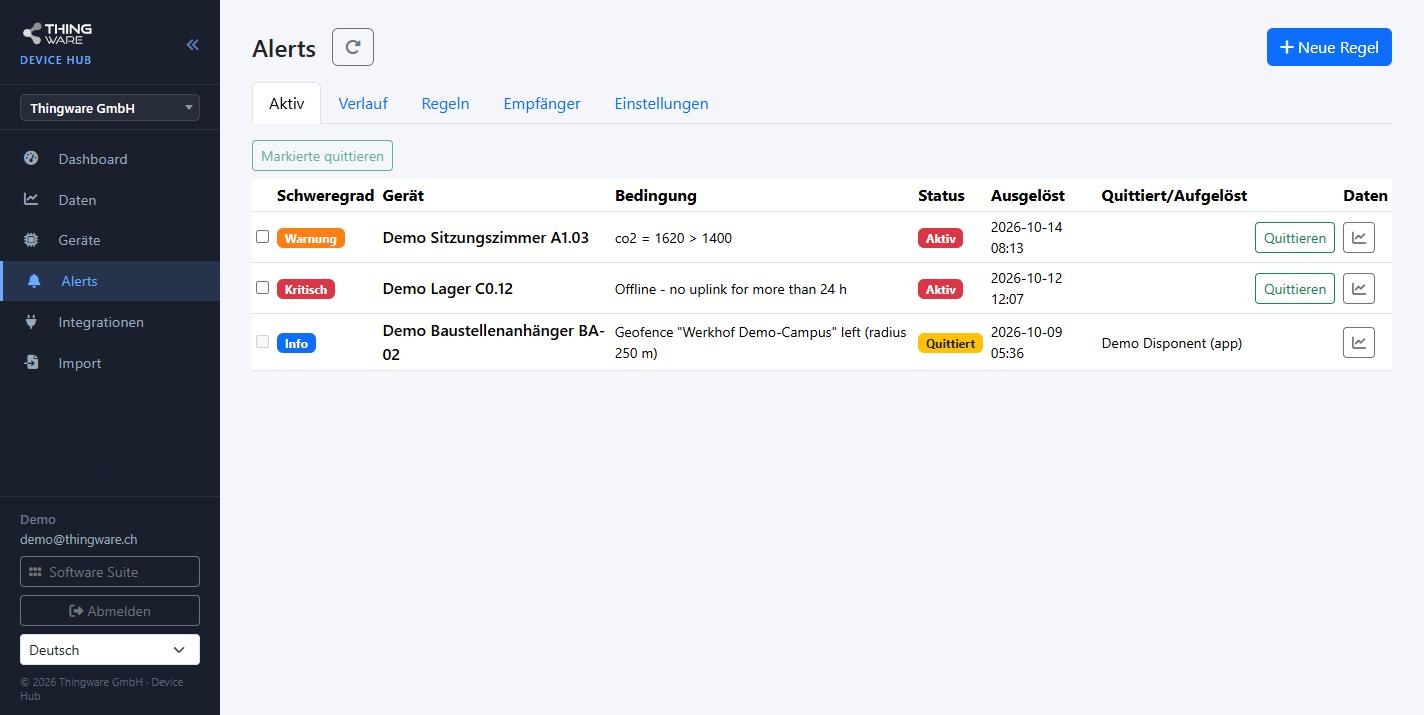Open Daten in the sidebar
Image resolution: width=1424 pixels, height=715 pixels.
pos(110,200)
